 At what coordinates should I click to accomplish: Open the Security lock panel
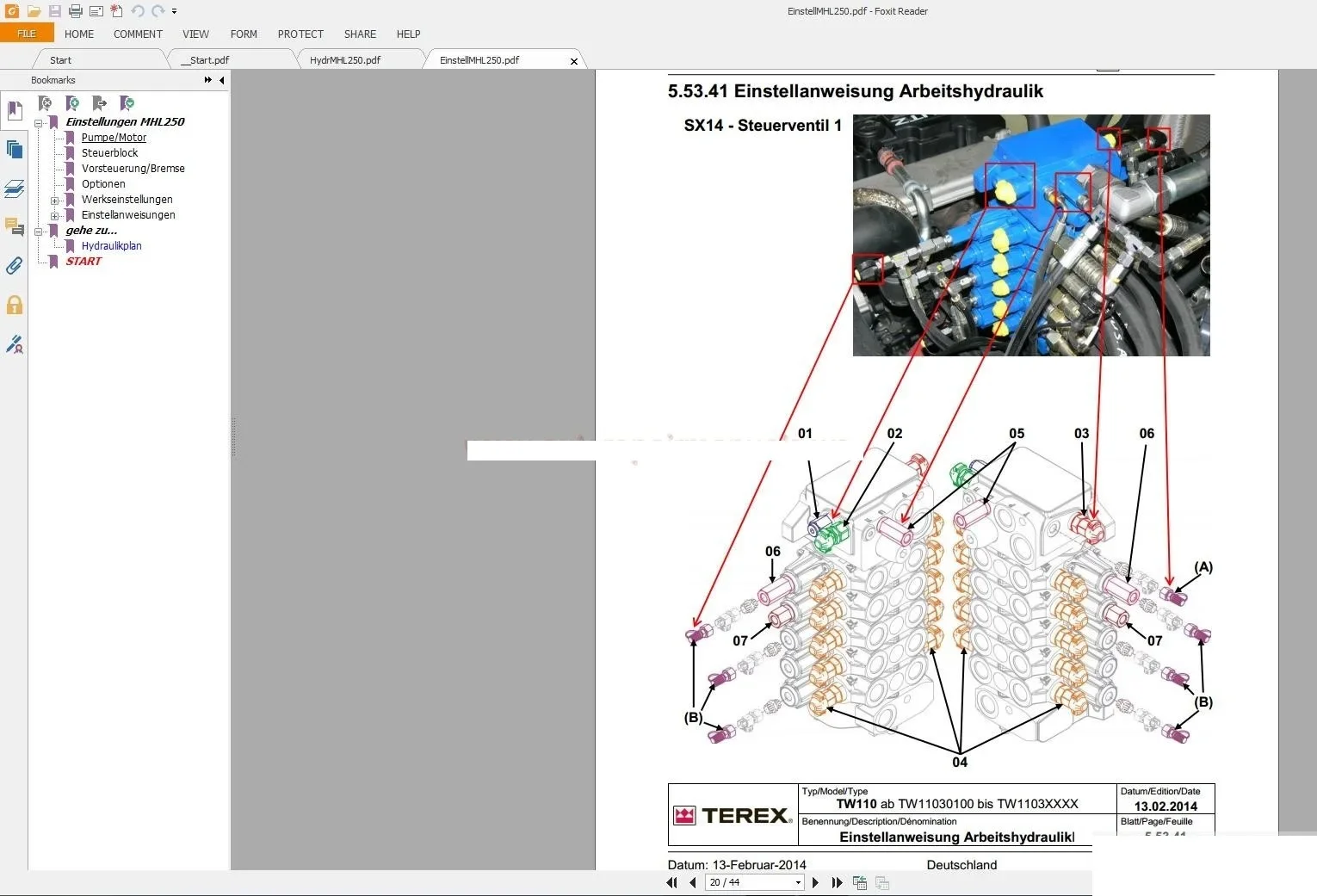[15, 305]
